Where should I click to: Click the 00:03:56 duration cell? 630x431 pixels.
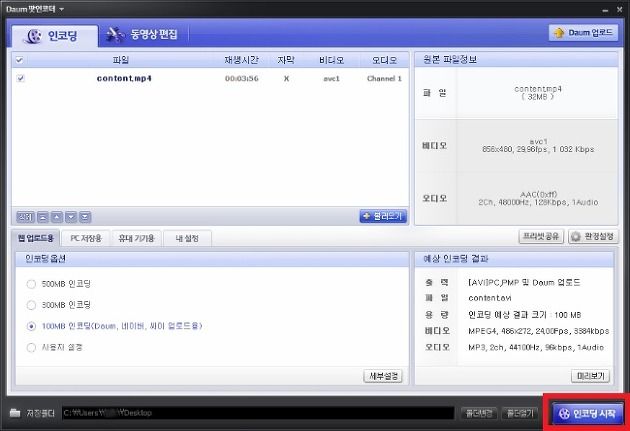point(241,78)
